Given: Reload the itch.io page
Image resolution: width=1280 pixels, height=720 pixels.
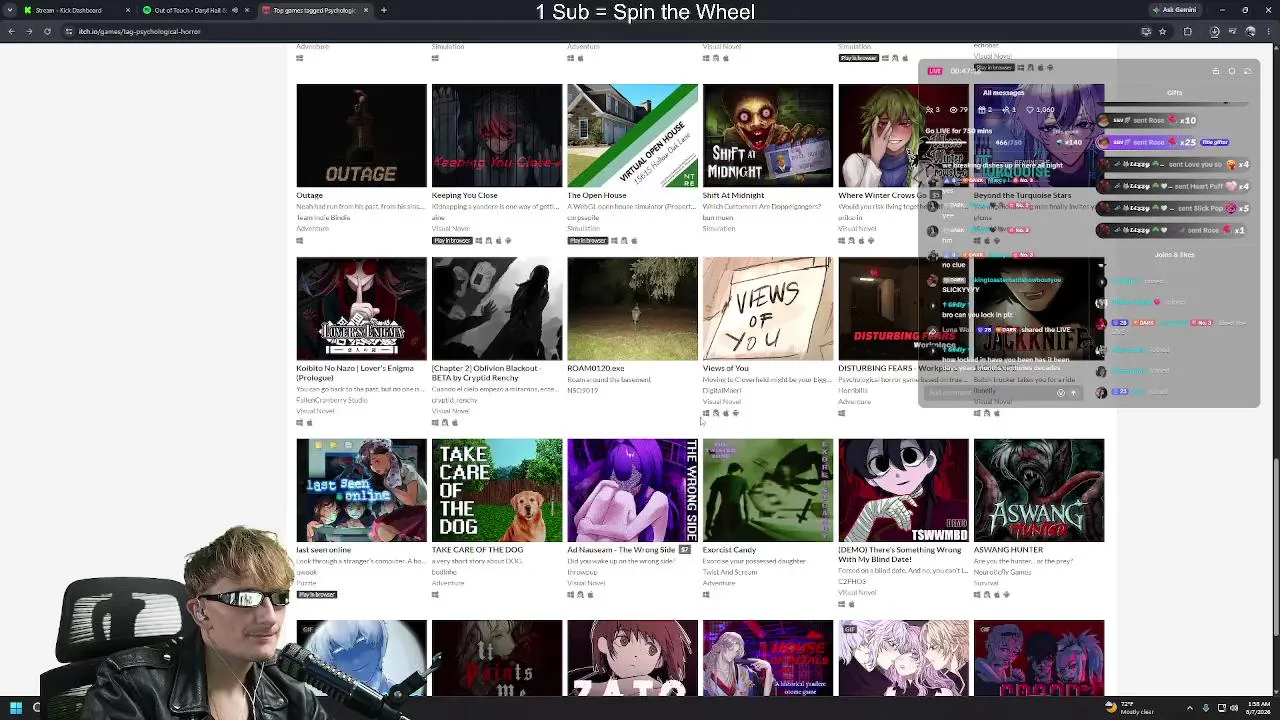Looking at the screenshot, I should (47, 31).
